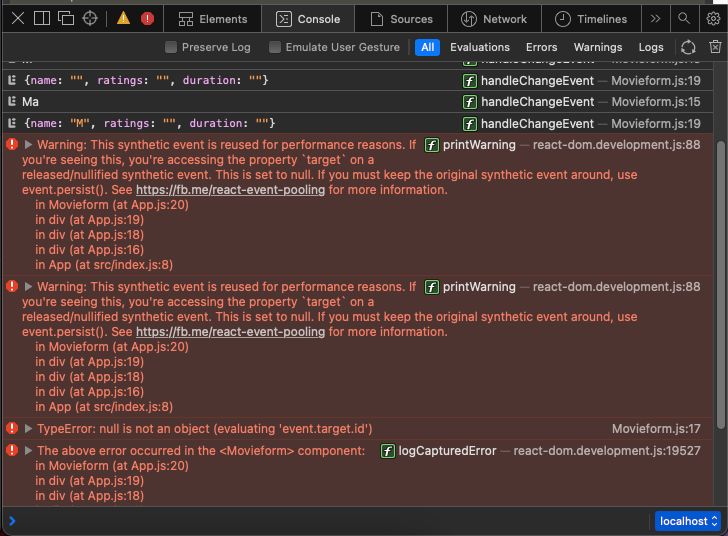Select the logged object with empty name, ratings, duration
The image size is (728, 536).
click(146, 80)
